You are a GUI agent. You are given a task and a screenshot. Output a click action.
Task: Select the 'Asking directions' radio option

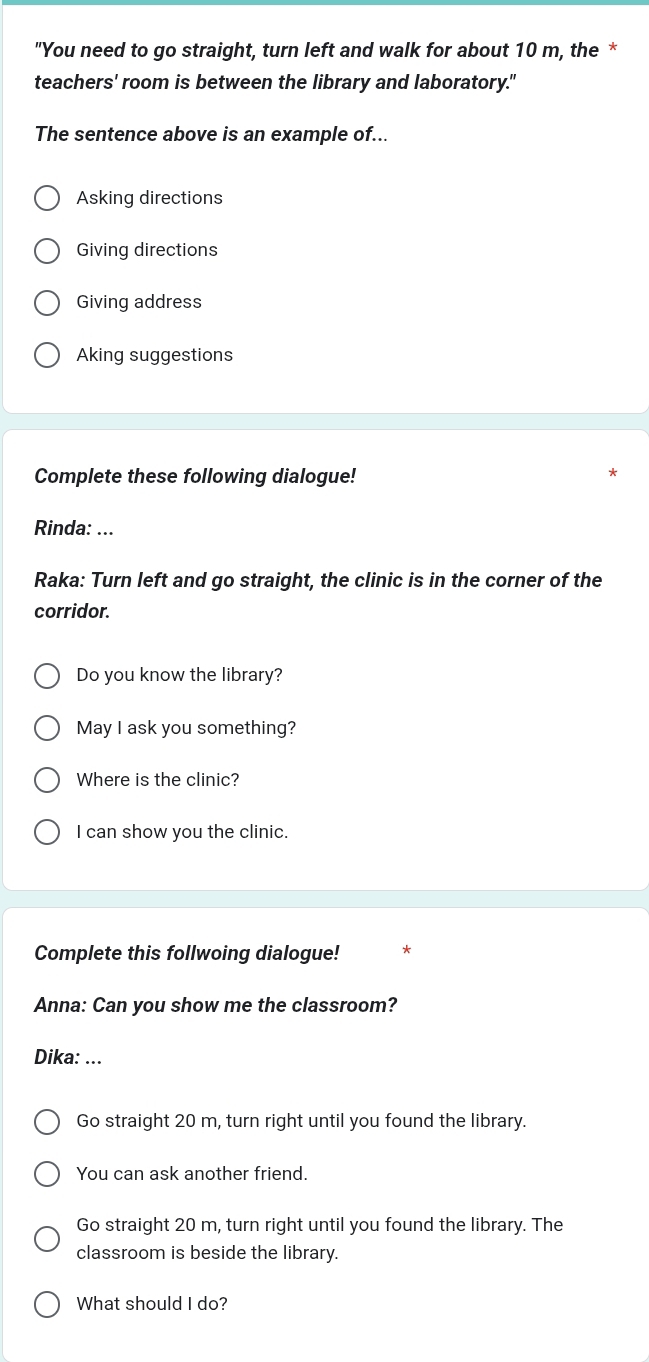pos(47,198)
